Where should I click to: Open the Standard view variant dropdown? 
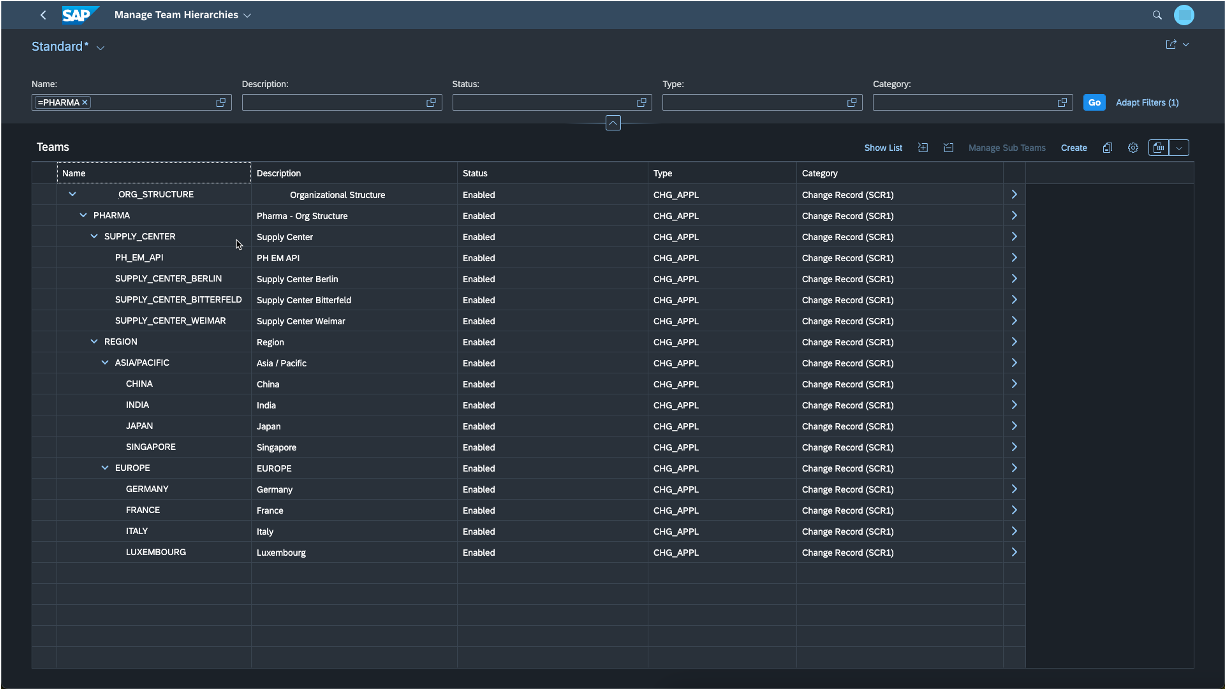[x=100, y=48]
